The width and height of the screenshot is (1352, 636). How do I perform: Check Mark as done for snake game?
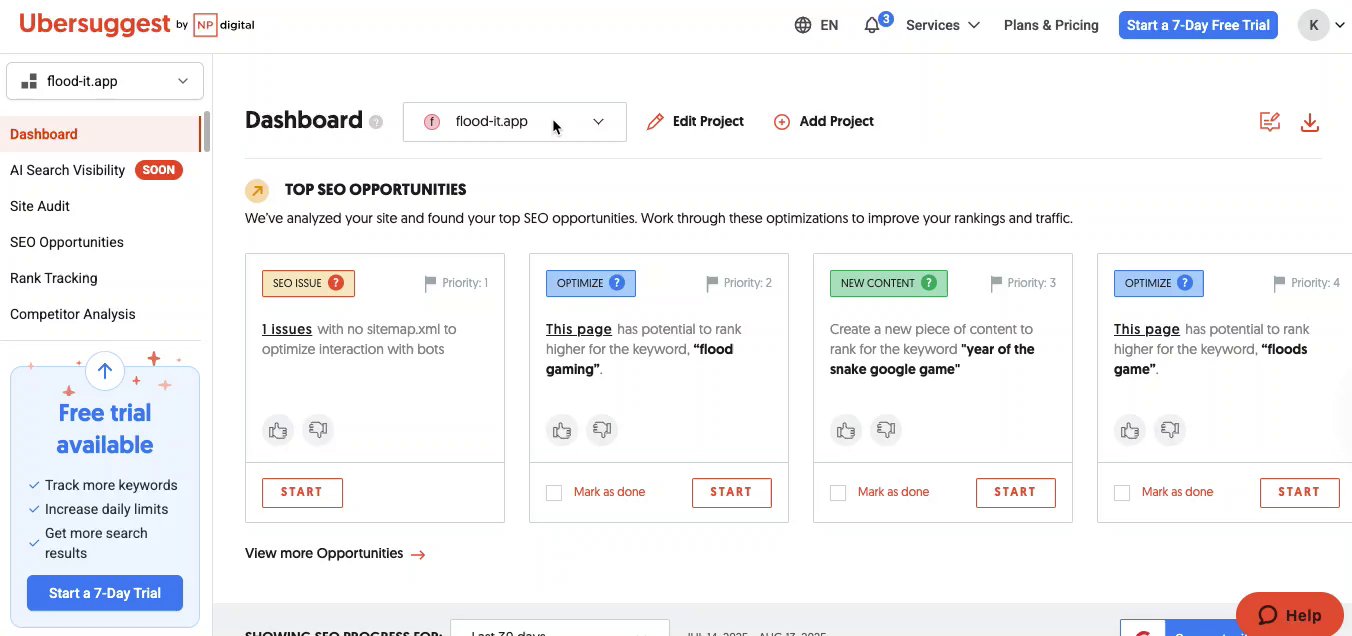(x=838, y=493)
